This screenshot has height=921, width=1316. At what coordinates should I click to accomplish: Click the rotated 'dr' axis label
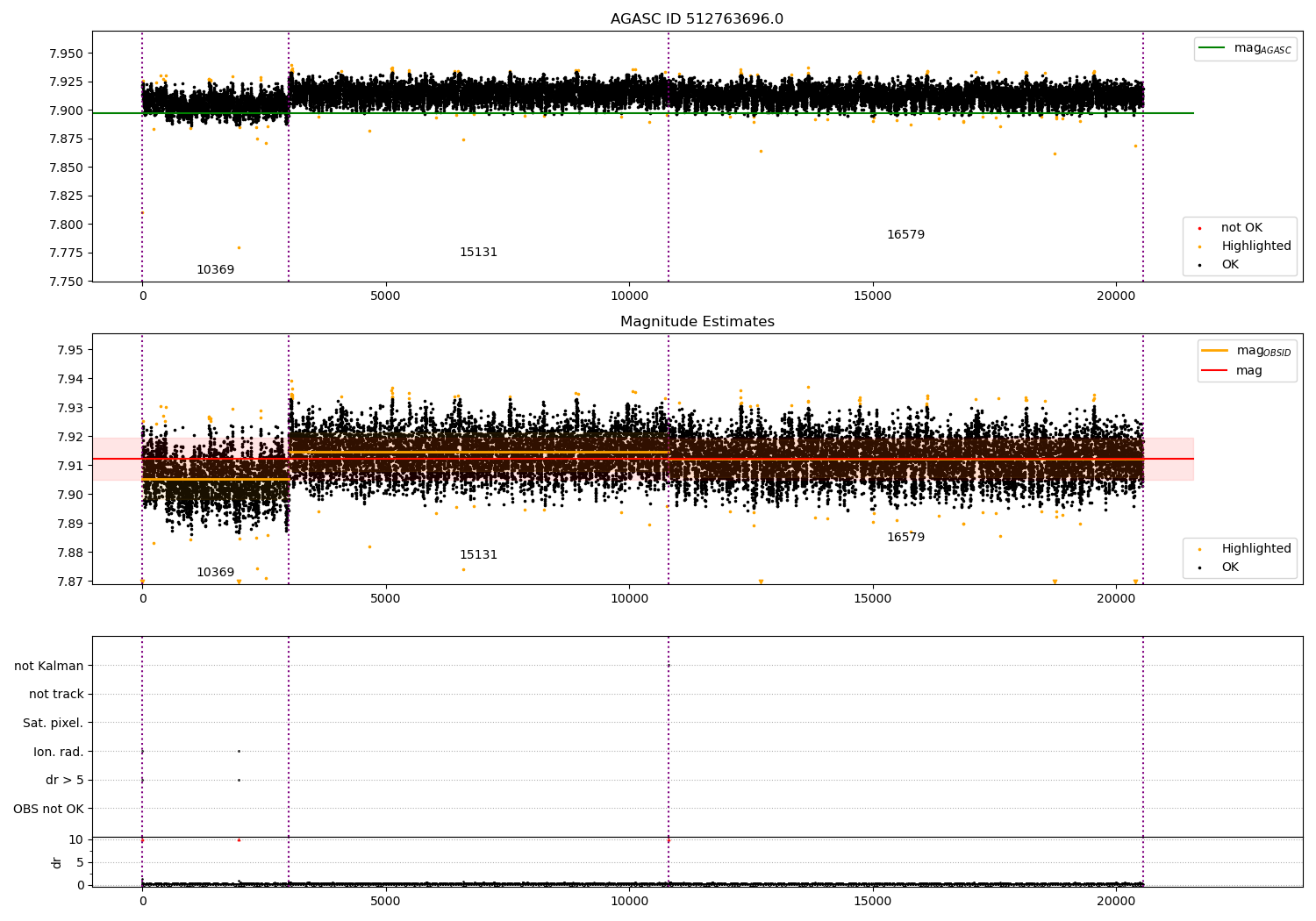pyautogui.click(x=57, y=863)
